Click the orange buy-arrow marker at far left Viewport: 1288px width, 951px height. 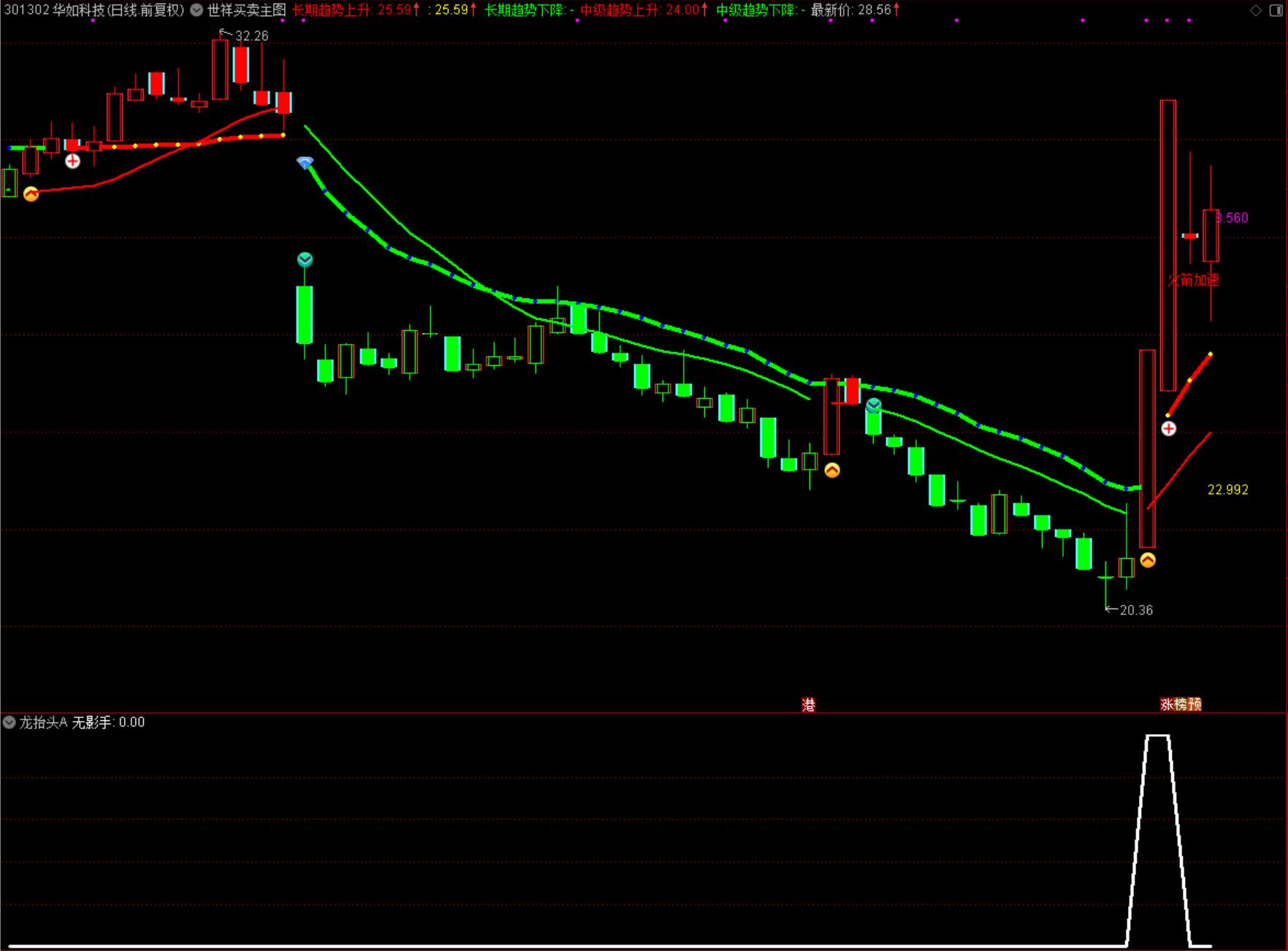(x=31, y=194)
